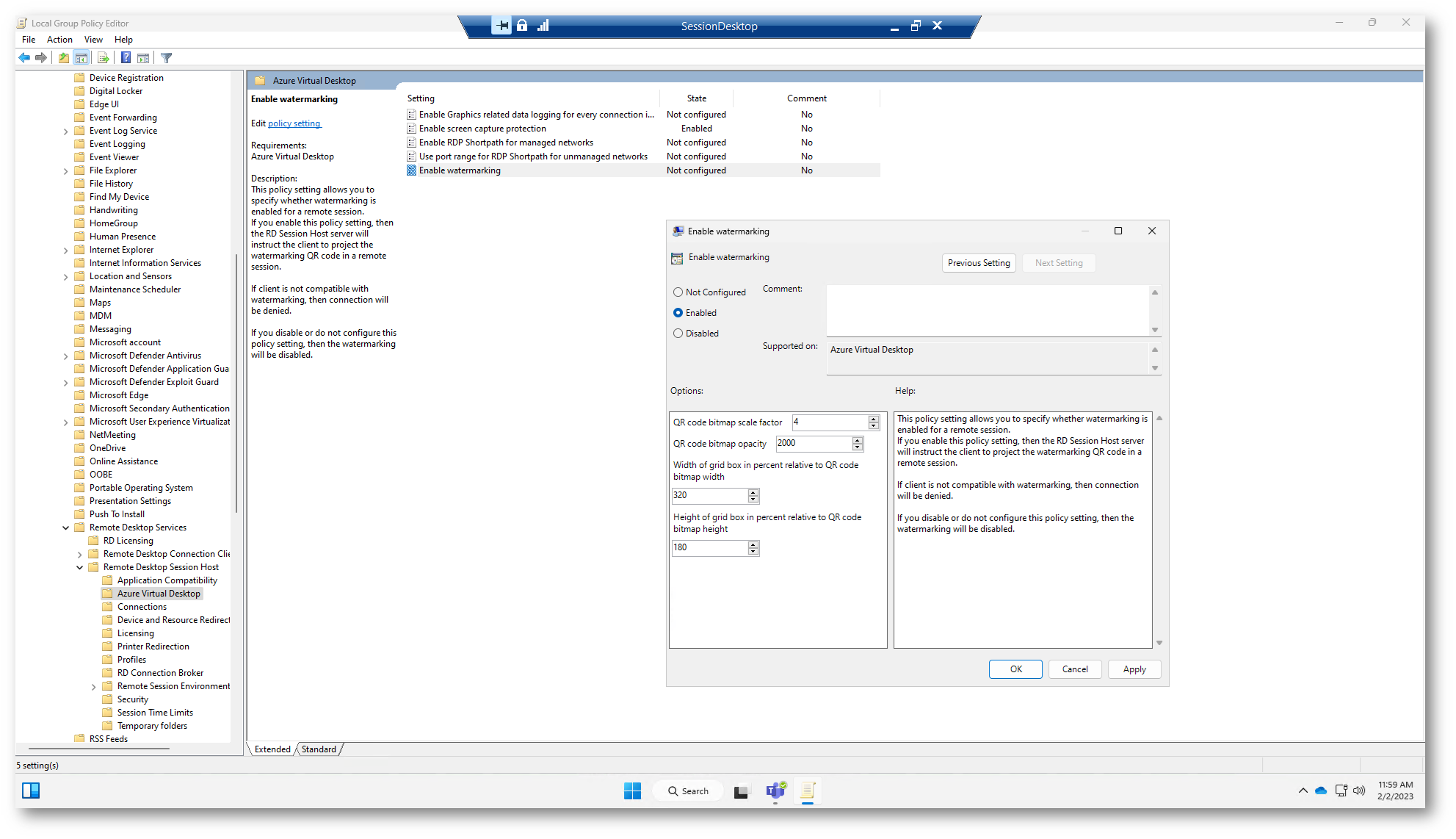Click the Group Policy Editor taskbar icon
Image resolution: width=1456 pixels, height=839 pixels.
(x=808, y=791)
